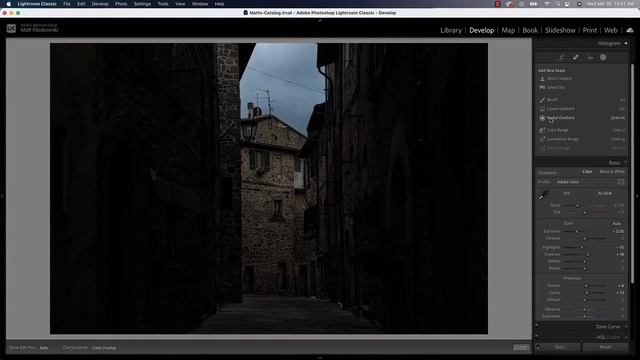Click the Clarity slider handle
640x360 pixels.
[587, 293]
